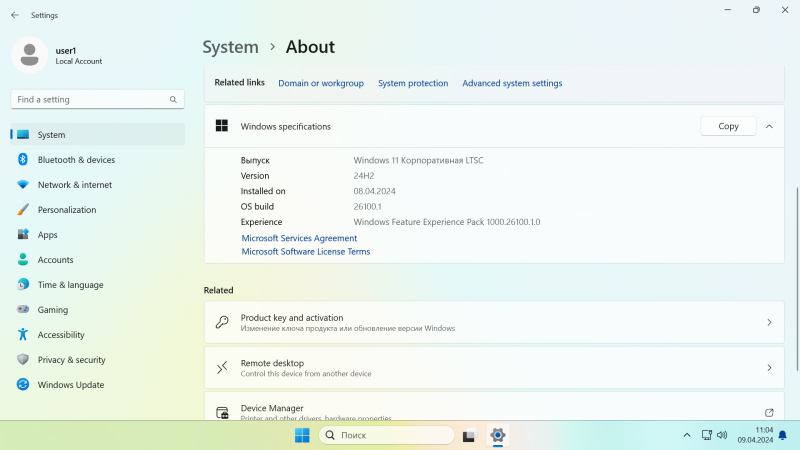Open Network & internet settings
This screenshot has height=450, width=800.
tap(97, 185)
